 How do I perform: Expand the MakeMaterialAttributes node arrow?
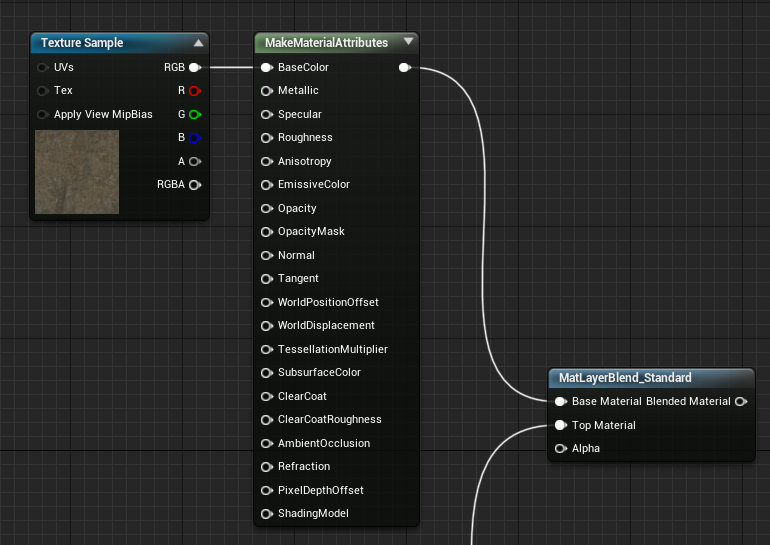coord(408,42)
